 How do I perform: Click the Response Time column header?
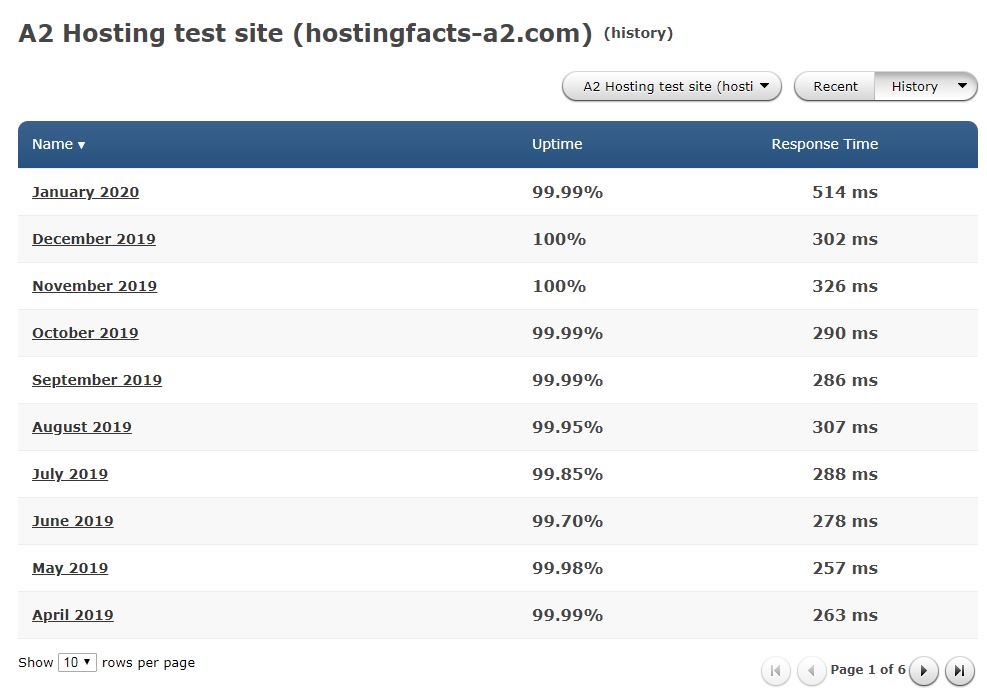click(825, 144)
